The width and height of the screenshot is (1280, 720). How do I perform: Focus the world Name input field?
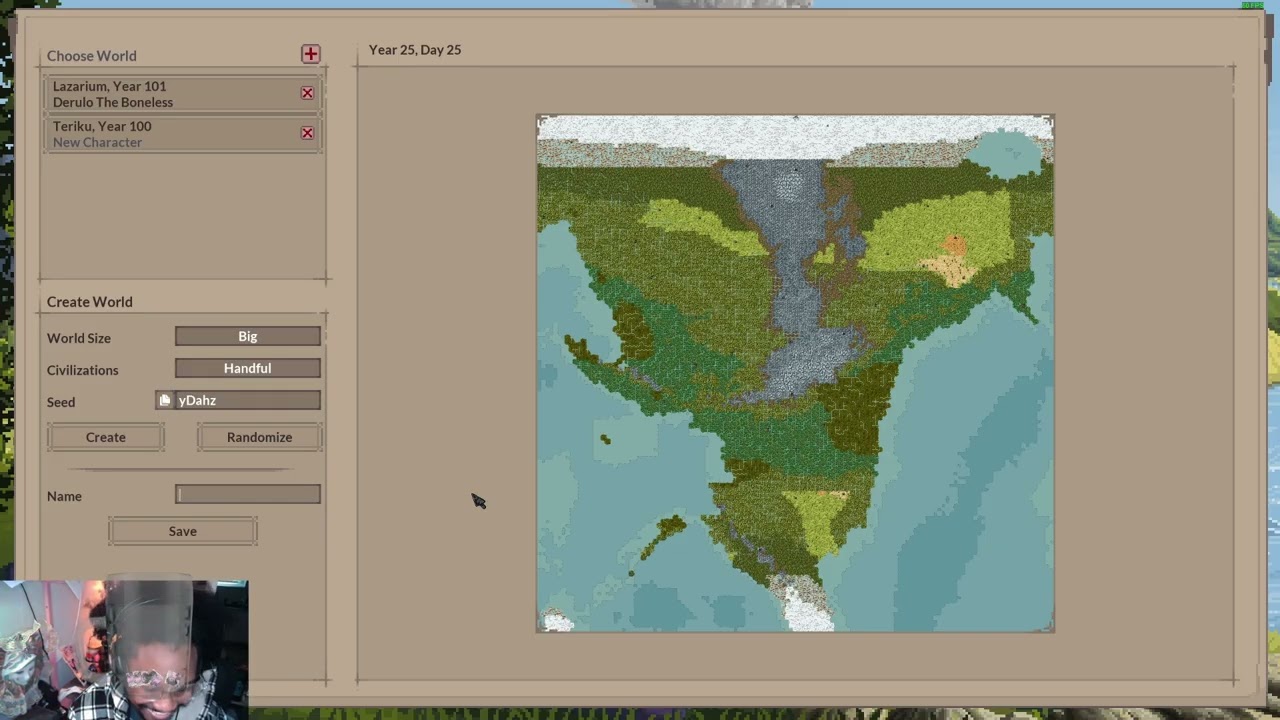[248, 494]
